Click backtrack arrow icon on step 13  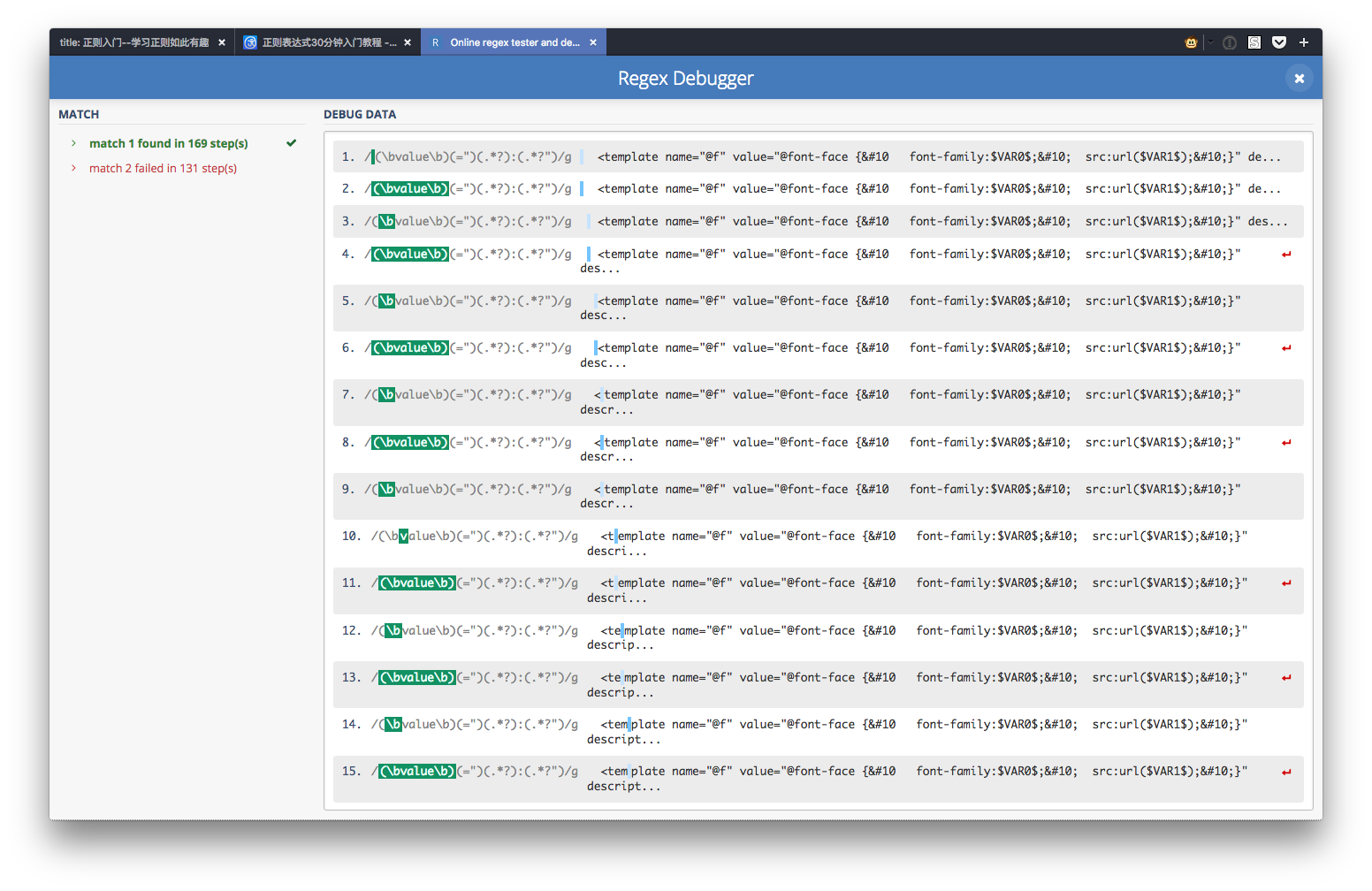(x=1286, y=678)
